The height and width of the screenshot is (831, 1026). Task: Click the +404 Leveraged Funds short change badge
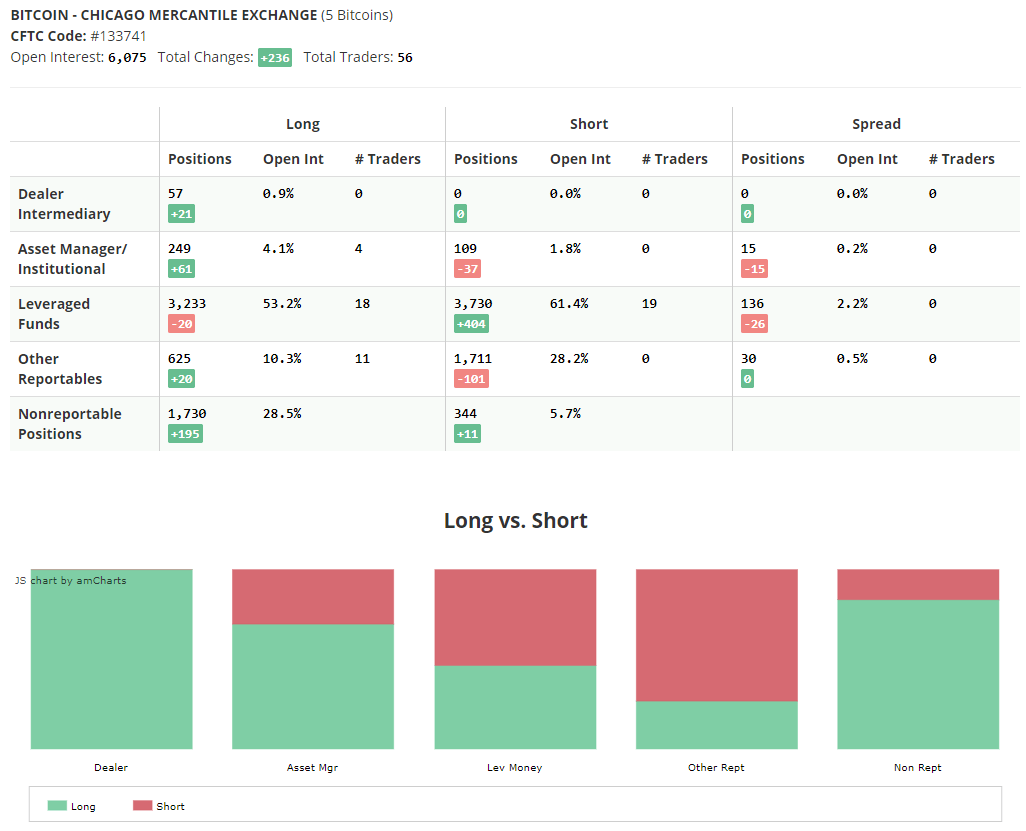[x=471, y=324]
